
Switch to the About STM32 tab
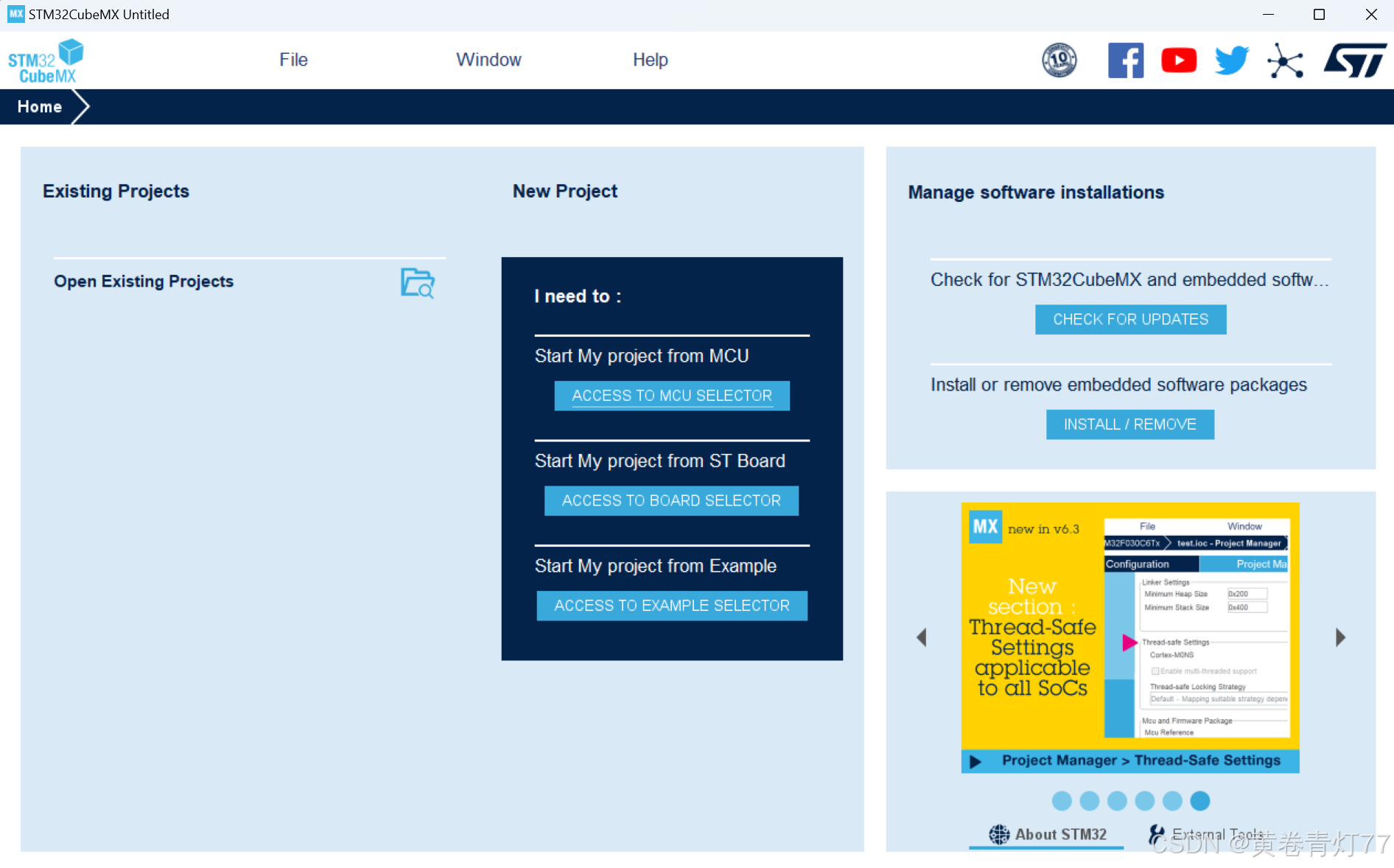tap(1047, 834)
